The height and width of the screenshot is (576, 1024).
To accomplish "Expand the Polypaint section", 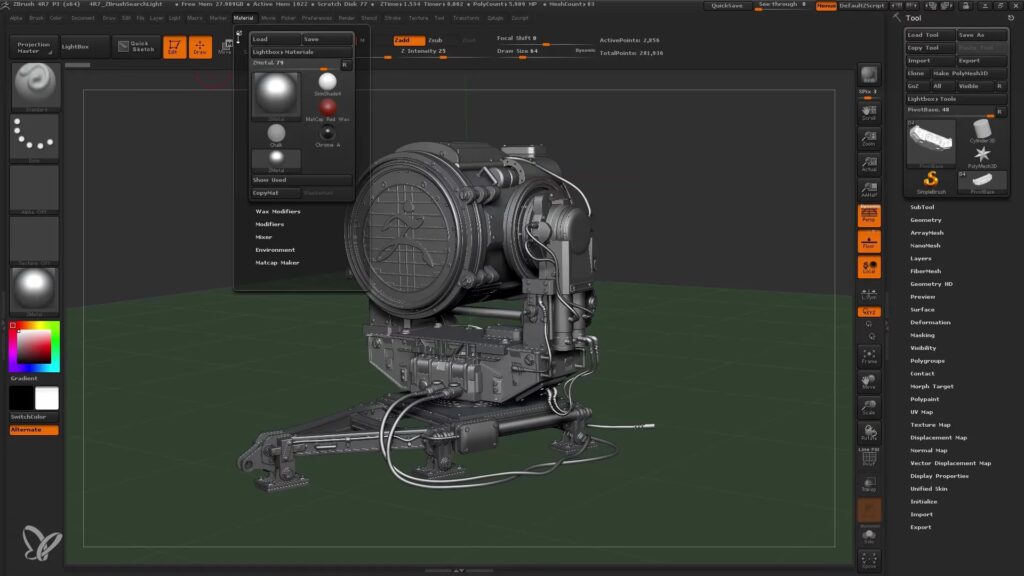I will point(925,399).
